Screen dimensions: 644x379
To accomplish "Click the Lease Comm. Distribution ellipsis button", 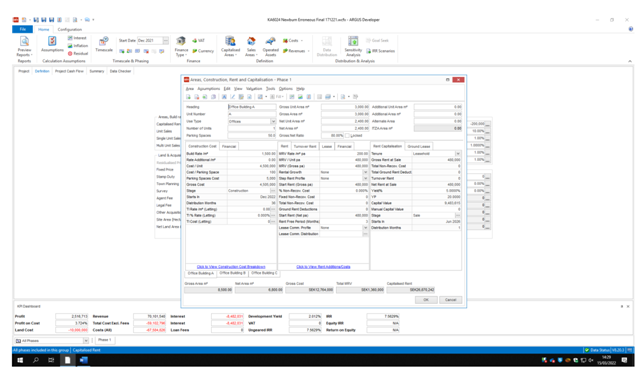I will (x=365, y=234).
